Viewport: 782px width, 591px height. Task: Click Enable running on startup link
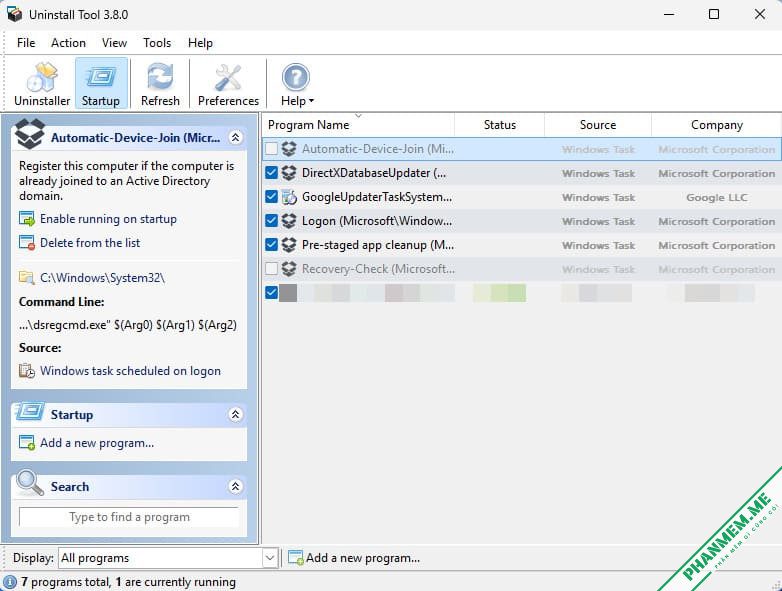[x=108, y=219]
